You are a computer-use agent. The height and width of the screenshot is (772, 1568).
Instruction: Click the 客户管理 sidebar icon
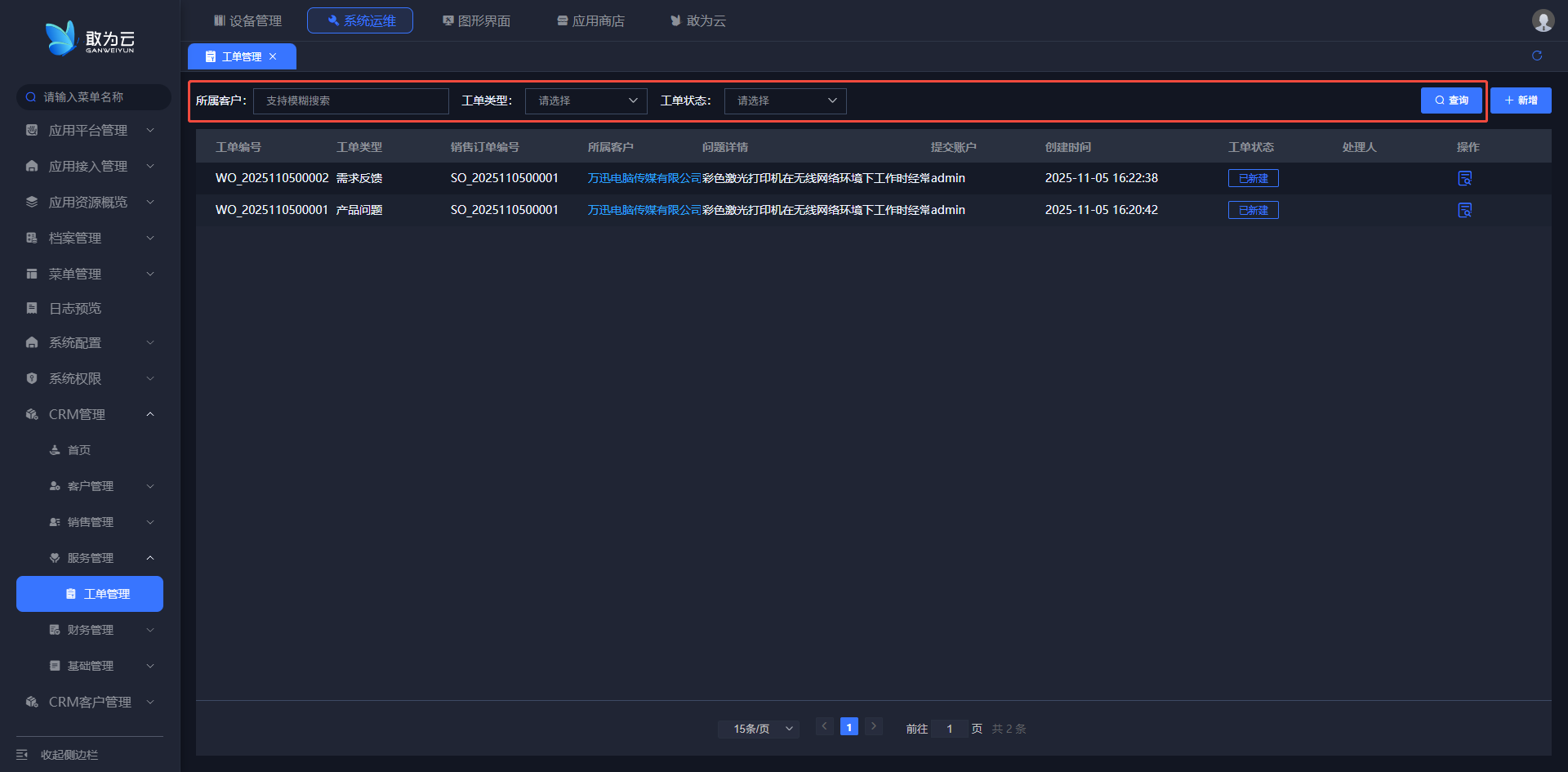click(x=55, y=486)
